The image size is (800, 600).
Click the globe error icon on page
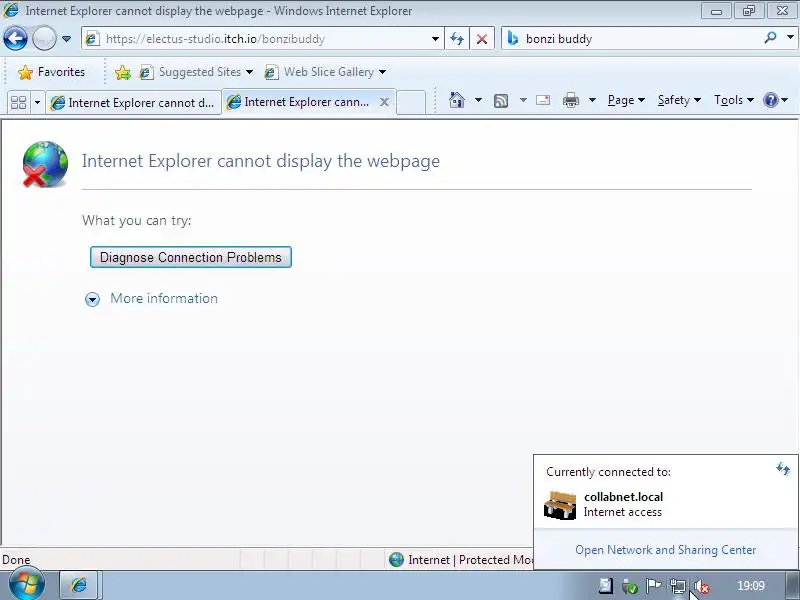click(45, 164)
